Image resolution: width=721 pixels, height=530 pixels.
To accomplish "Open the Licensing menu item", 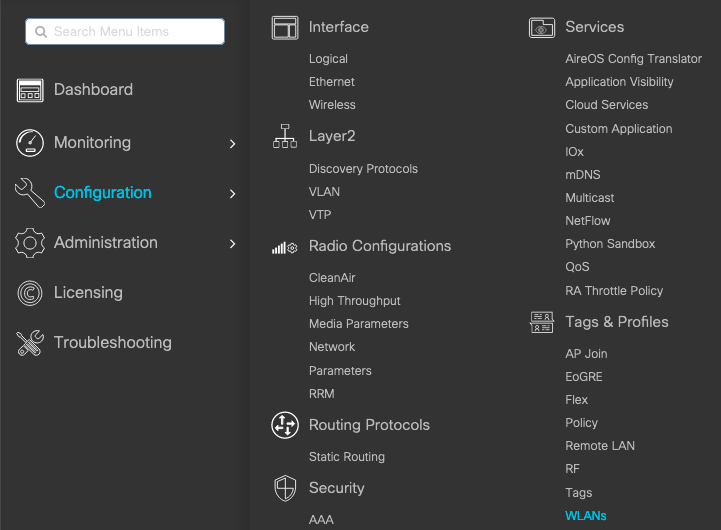I will (x=88, y=293).
